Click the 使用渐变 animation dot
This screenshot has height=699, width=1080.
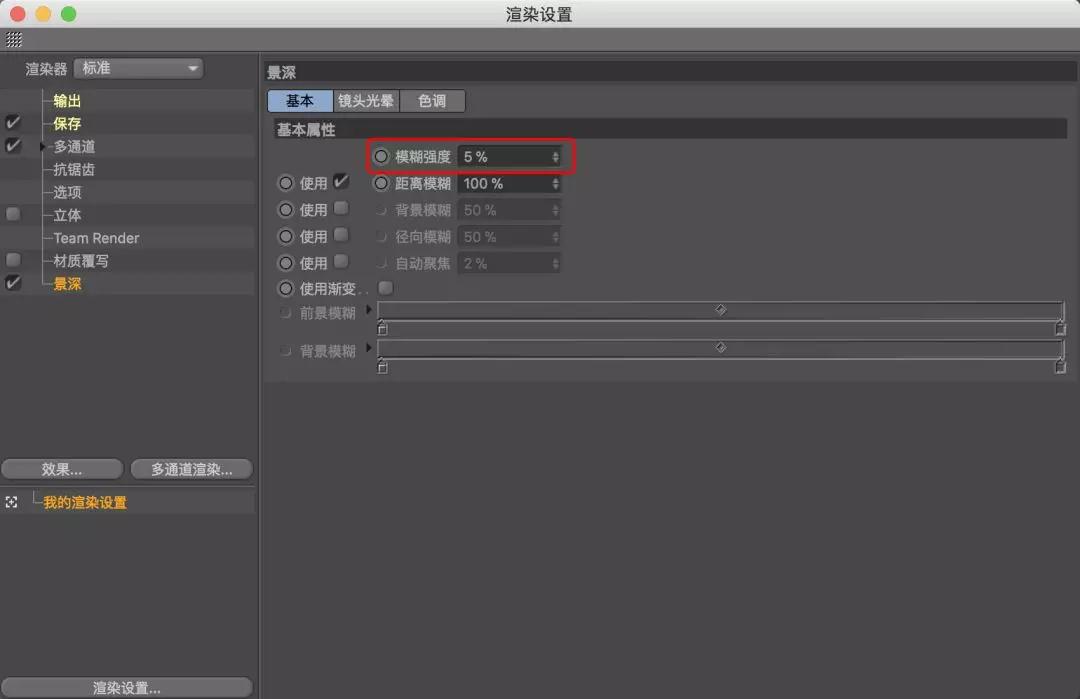click(285, 289)
